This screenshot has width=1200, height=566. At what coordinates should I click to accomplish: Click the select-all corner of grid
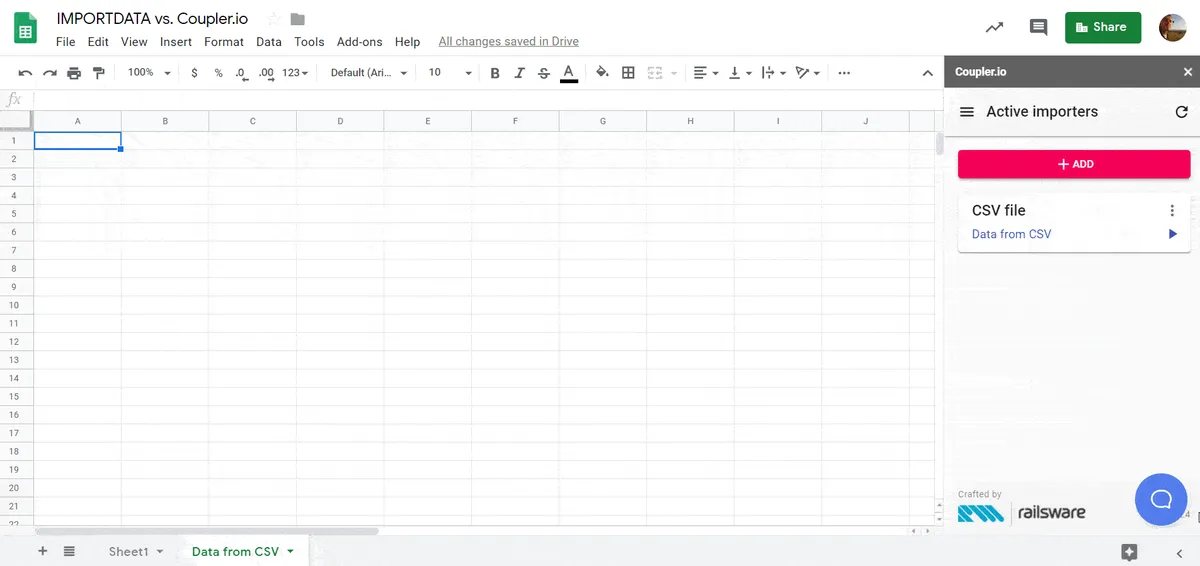tap(17, 121)
